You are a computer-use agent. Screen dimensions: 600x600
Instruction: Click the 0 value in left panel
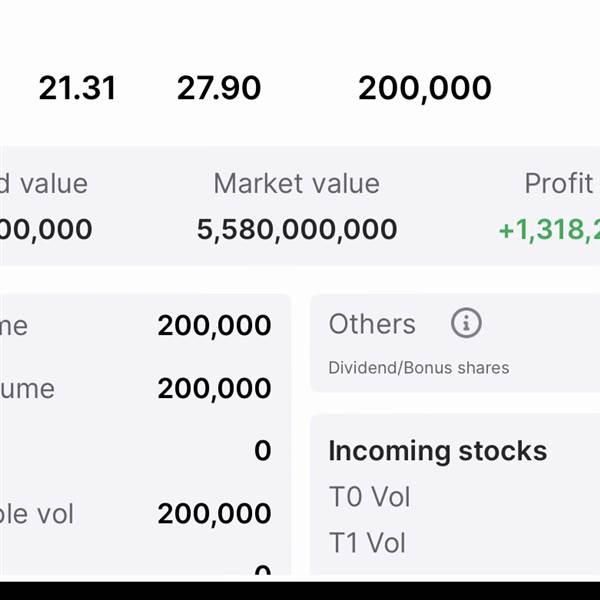[262, 451]
